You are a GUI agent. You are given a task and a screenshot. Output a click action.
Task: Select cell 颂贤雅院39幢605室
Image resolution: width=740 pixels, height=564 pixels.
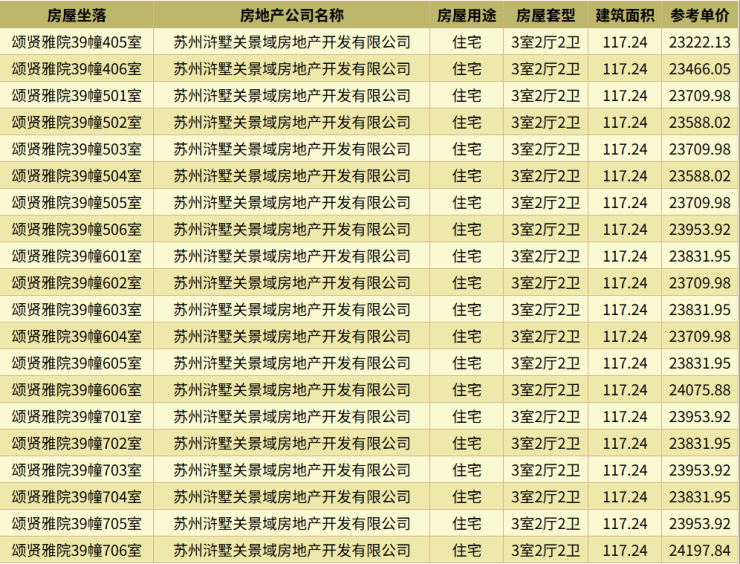pos(76,363)
